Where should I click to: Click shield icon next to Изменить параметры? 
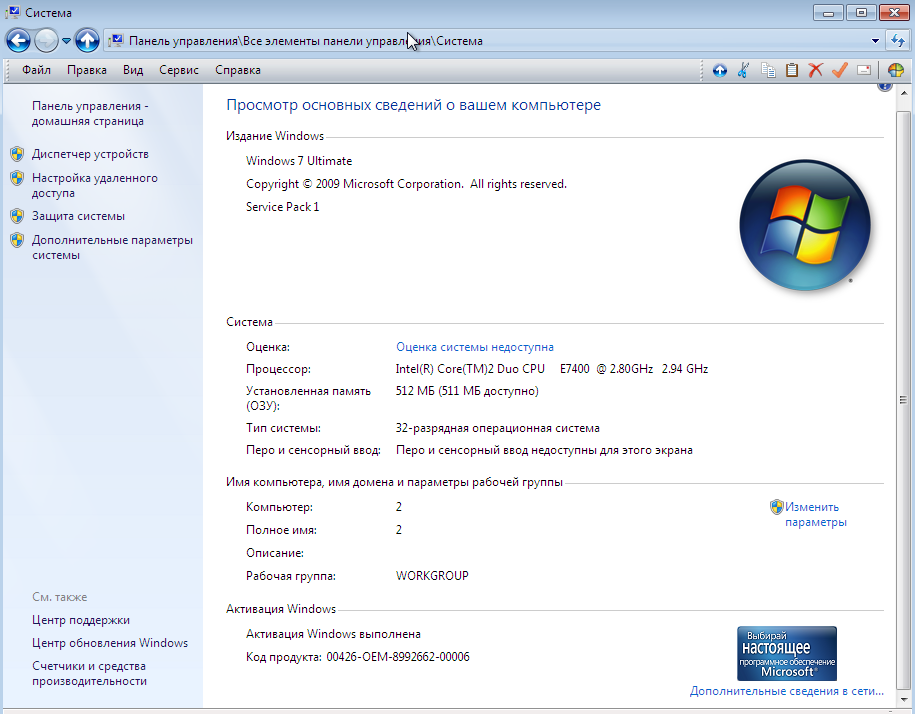tap(776, 507)
